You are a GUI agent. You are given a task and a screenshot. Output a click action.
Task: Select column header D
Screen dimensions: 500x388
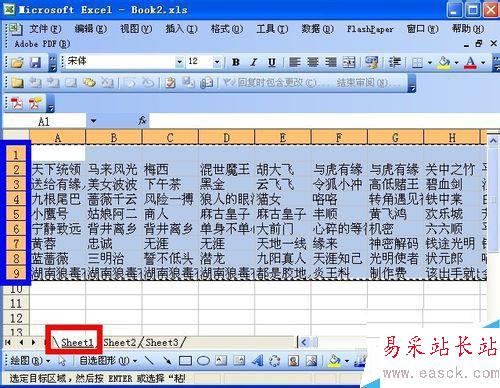[x=227, y=138]
